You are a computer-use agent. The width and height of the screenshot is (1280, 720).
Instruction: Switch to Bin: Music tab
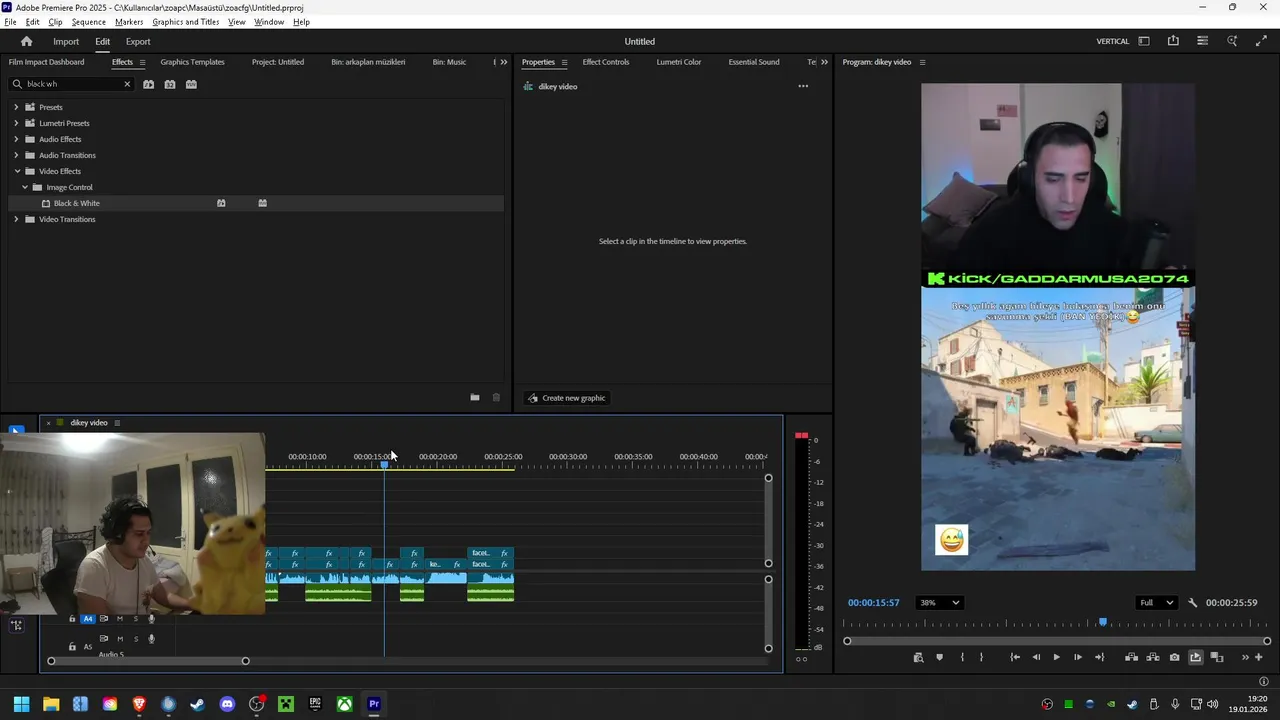(x=449, y=62)
